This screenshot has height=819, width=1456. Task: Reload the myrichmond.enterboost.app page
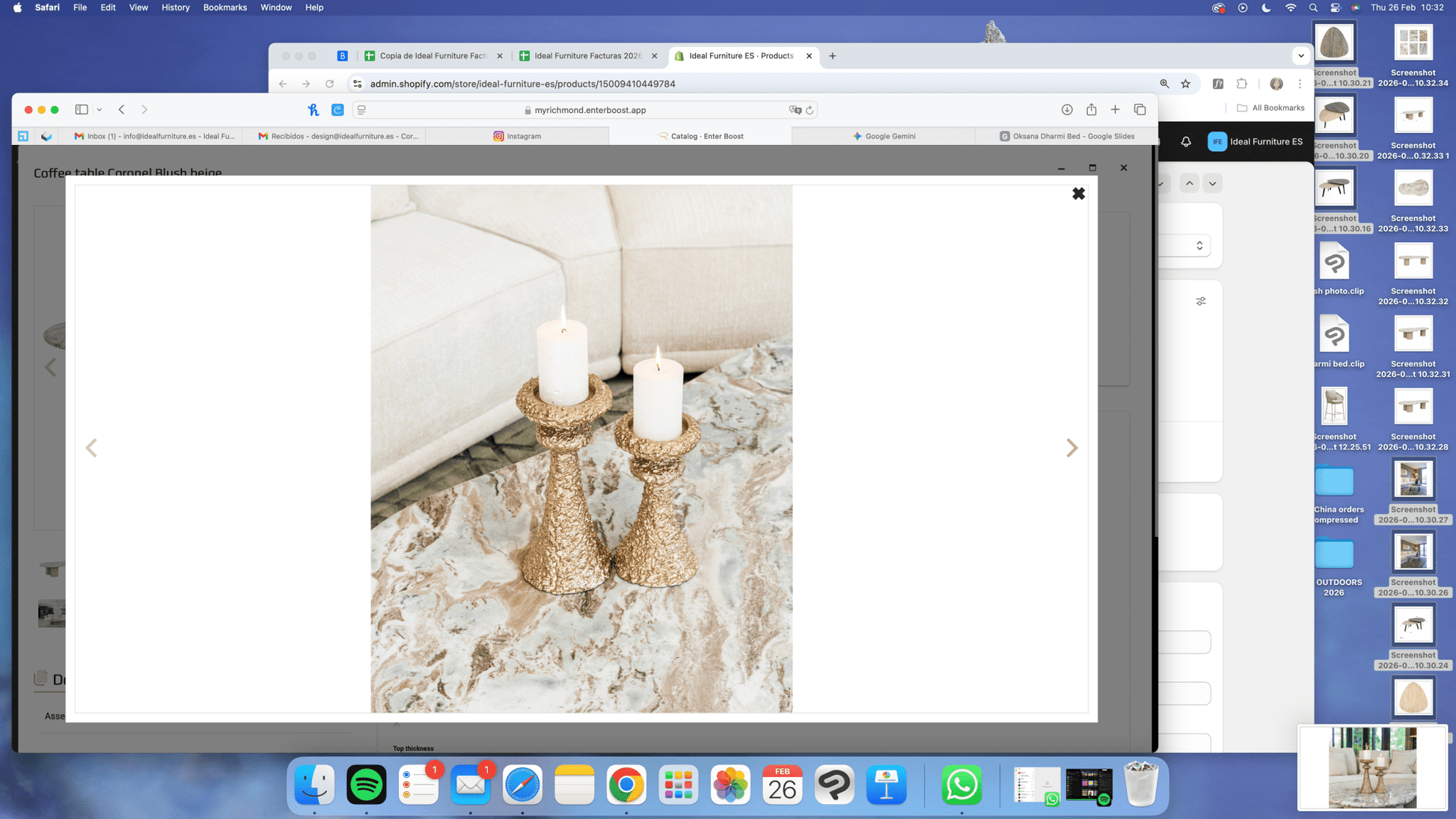[x=810, y=110]
